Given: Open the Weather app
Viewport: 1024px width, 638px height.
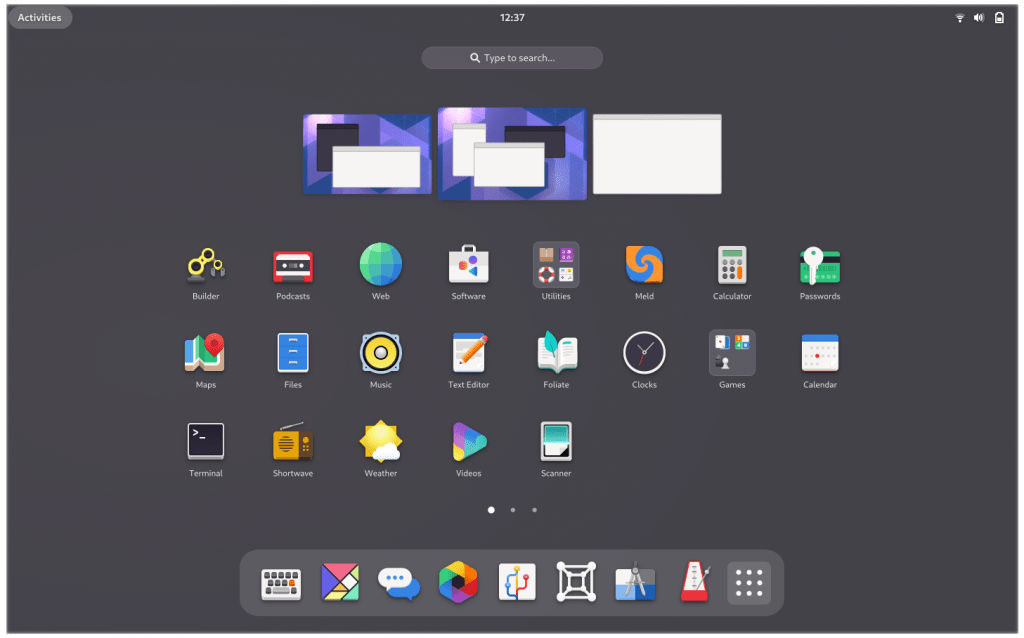Looking at the screenshot, I should click(x=381, y=441).
